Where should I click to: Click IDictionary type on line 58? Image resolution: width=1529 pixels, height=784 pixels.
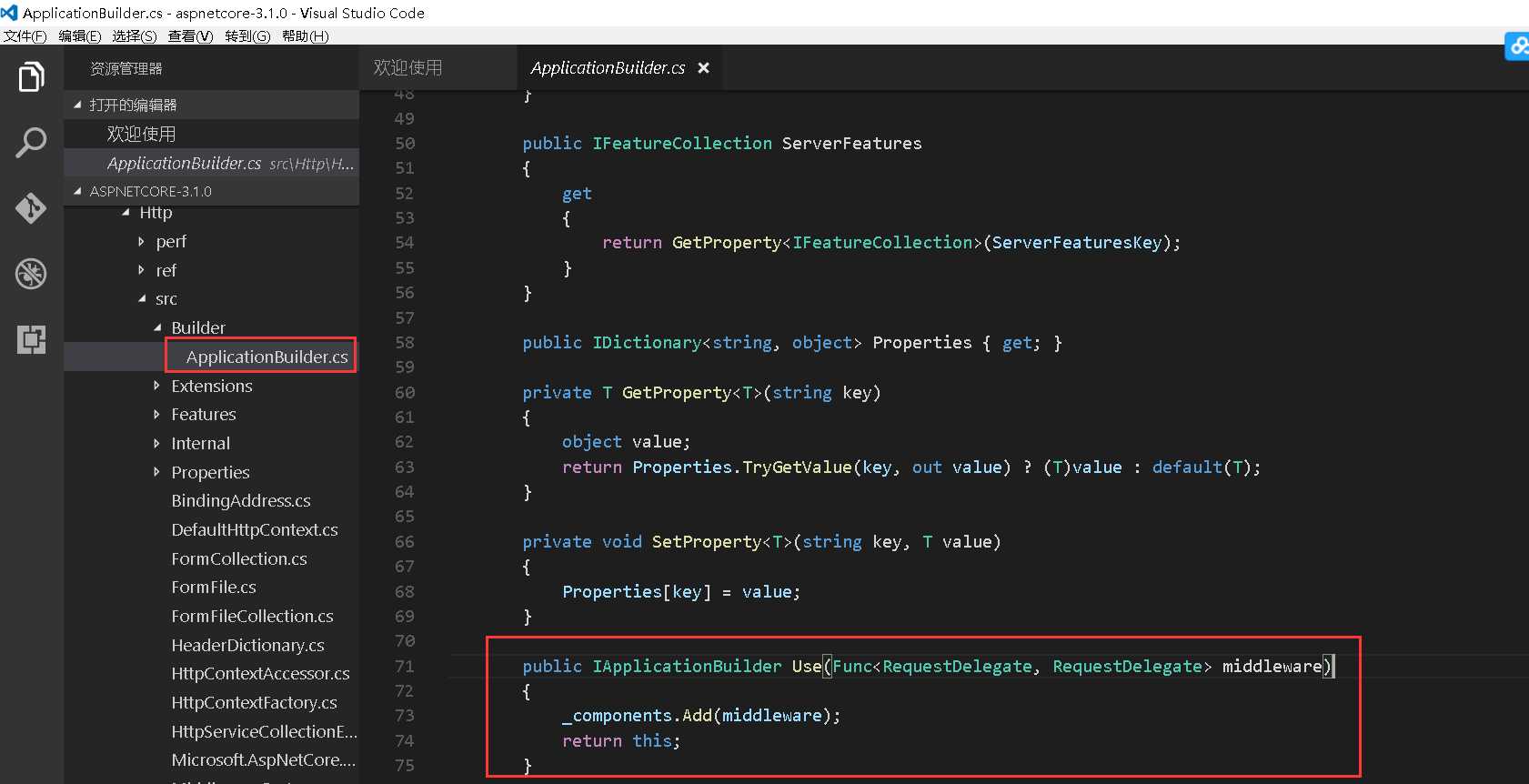tap(647, 343)
